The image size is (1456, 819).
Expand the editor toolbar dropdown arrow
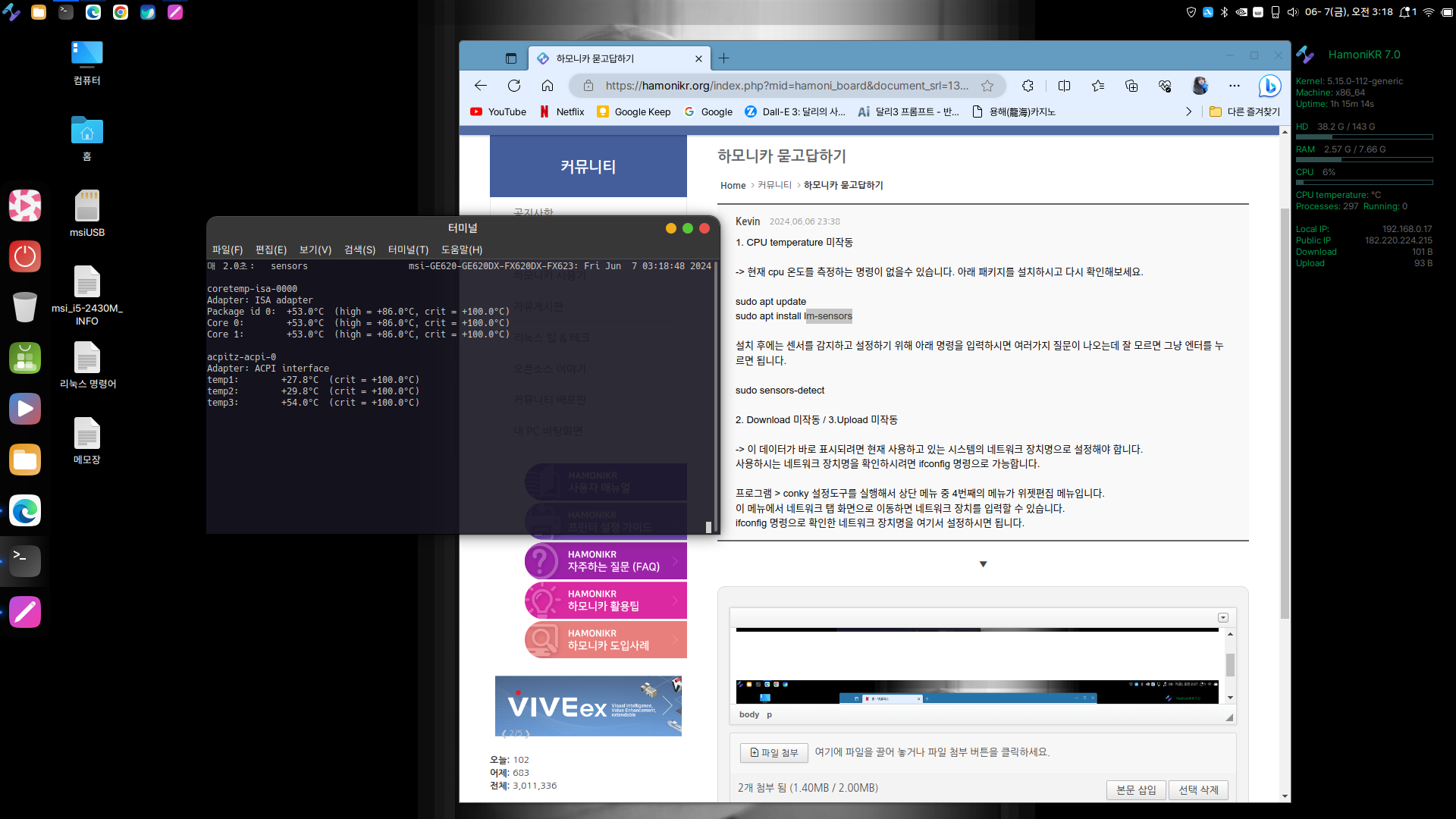coord(1223,617)
